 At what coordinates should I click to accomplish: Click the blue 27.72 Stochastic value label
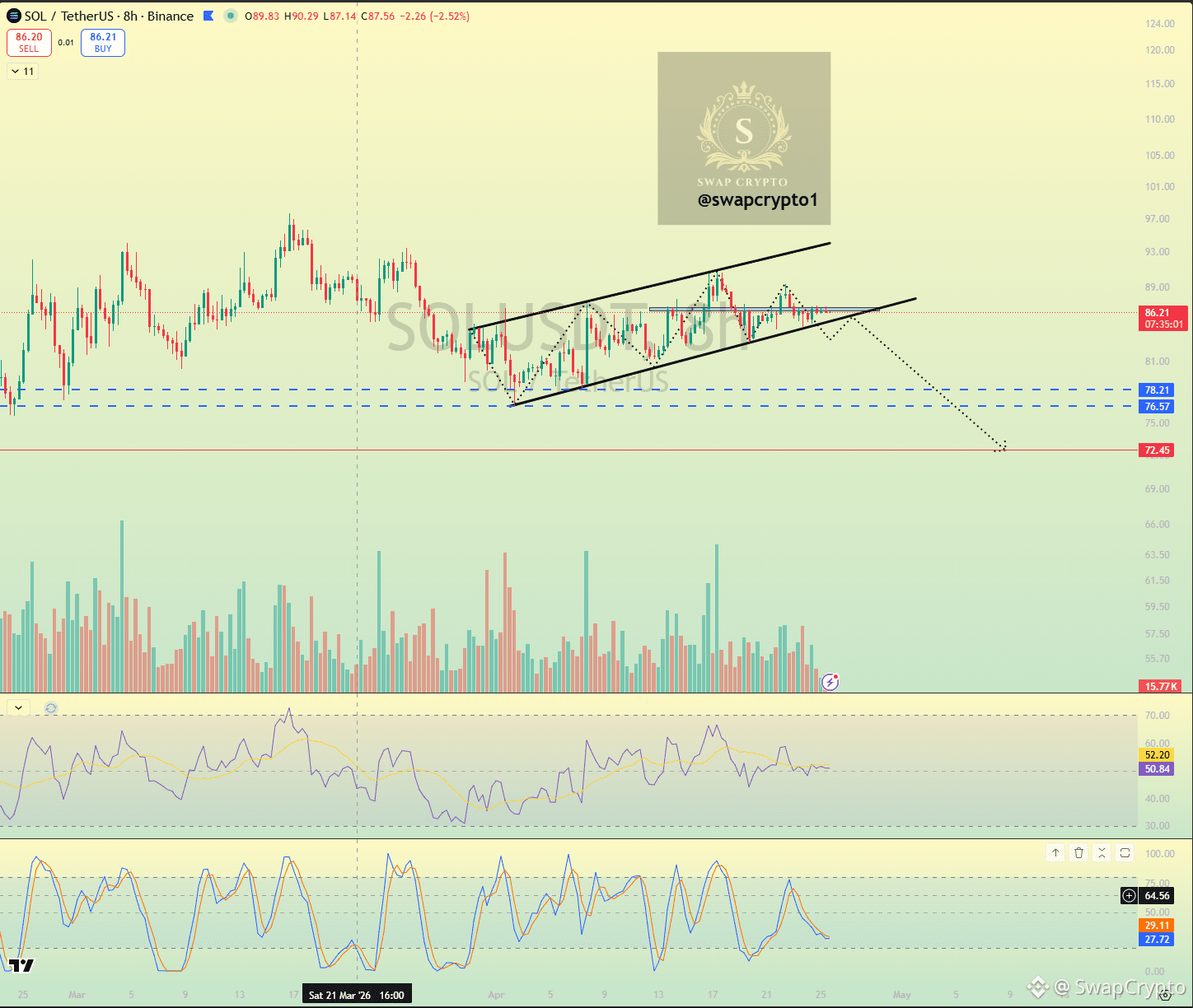[x=1157, y=940]
